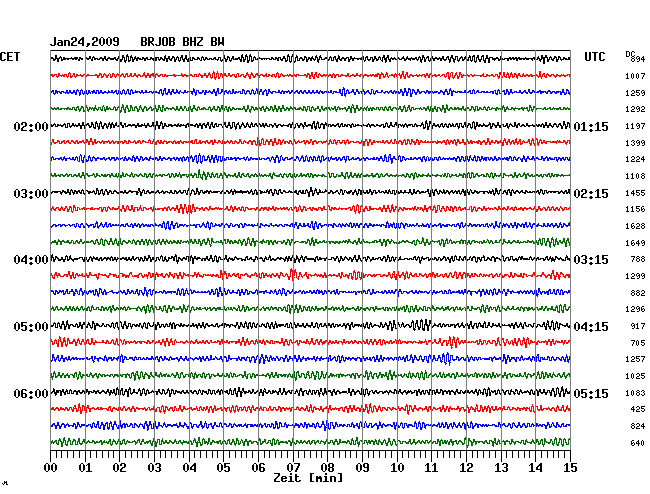Click the DC value "882"
Screen dimensions: 650x494
click(x=638, y=293)
